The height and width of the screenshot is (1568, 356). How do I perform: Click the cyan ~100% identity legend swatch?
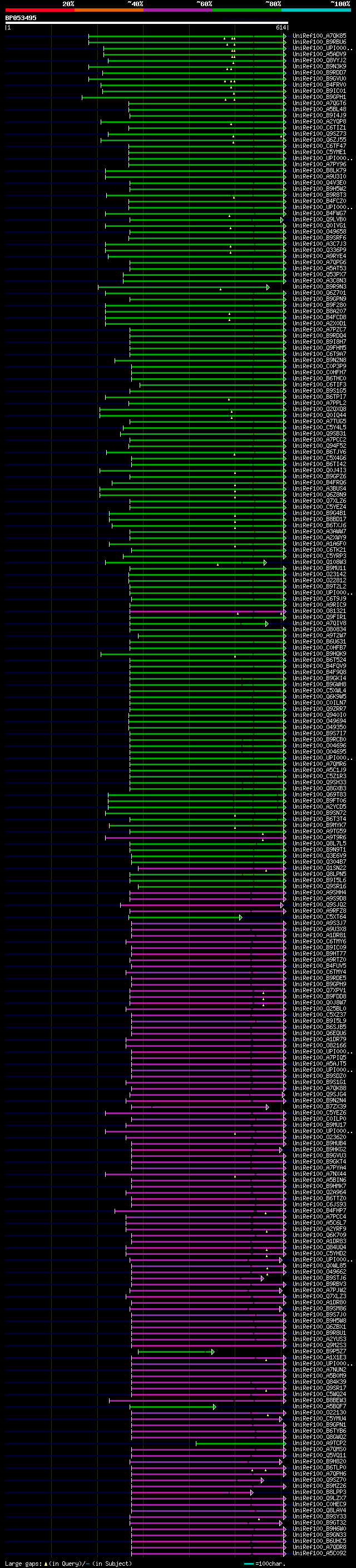pyautogui.click(x=316, y=10)
